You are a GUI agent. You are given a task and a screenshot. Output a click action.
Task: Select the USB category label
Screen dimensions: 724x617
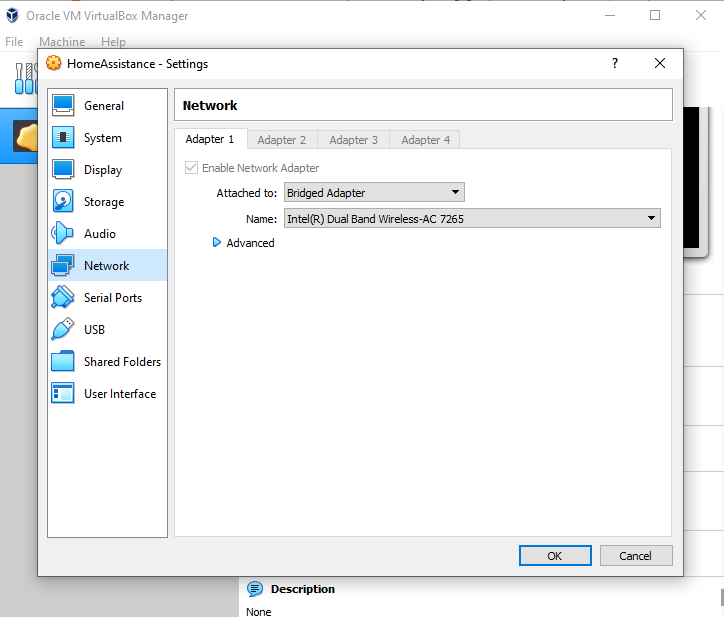[x=94, y=330]
